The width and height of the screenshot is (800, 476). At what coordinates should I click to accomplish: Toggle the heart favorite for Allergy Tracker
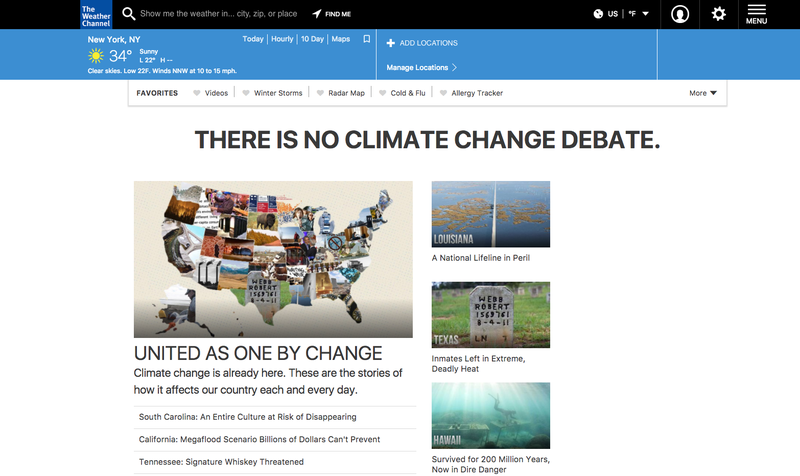(443, 93)
